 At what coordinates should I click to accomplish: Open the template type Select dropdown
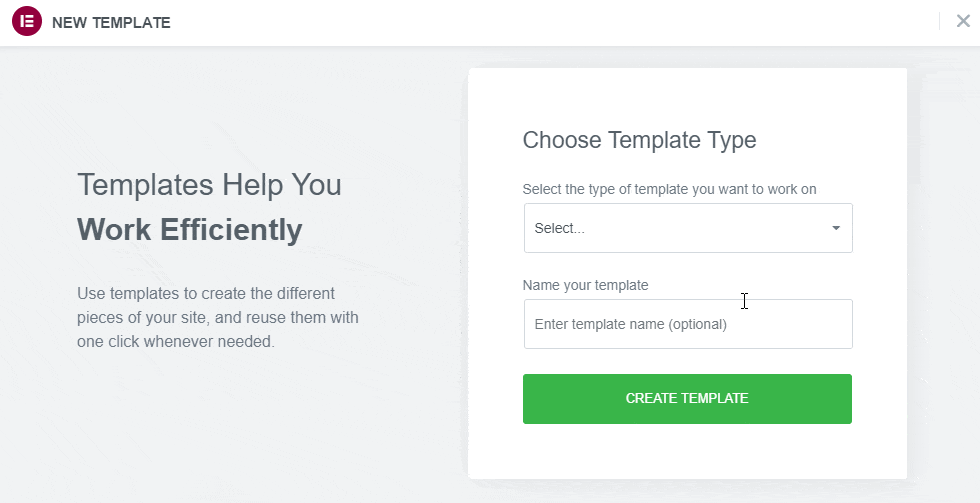688,228
